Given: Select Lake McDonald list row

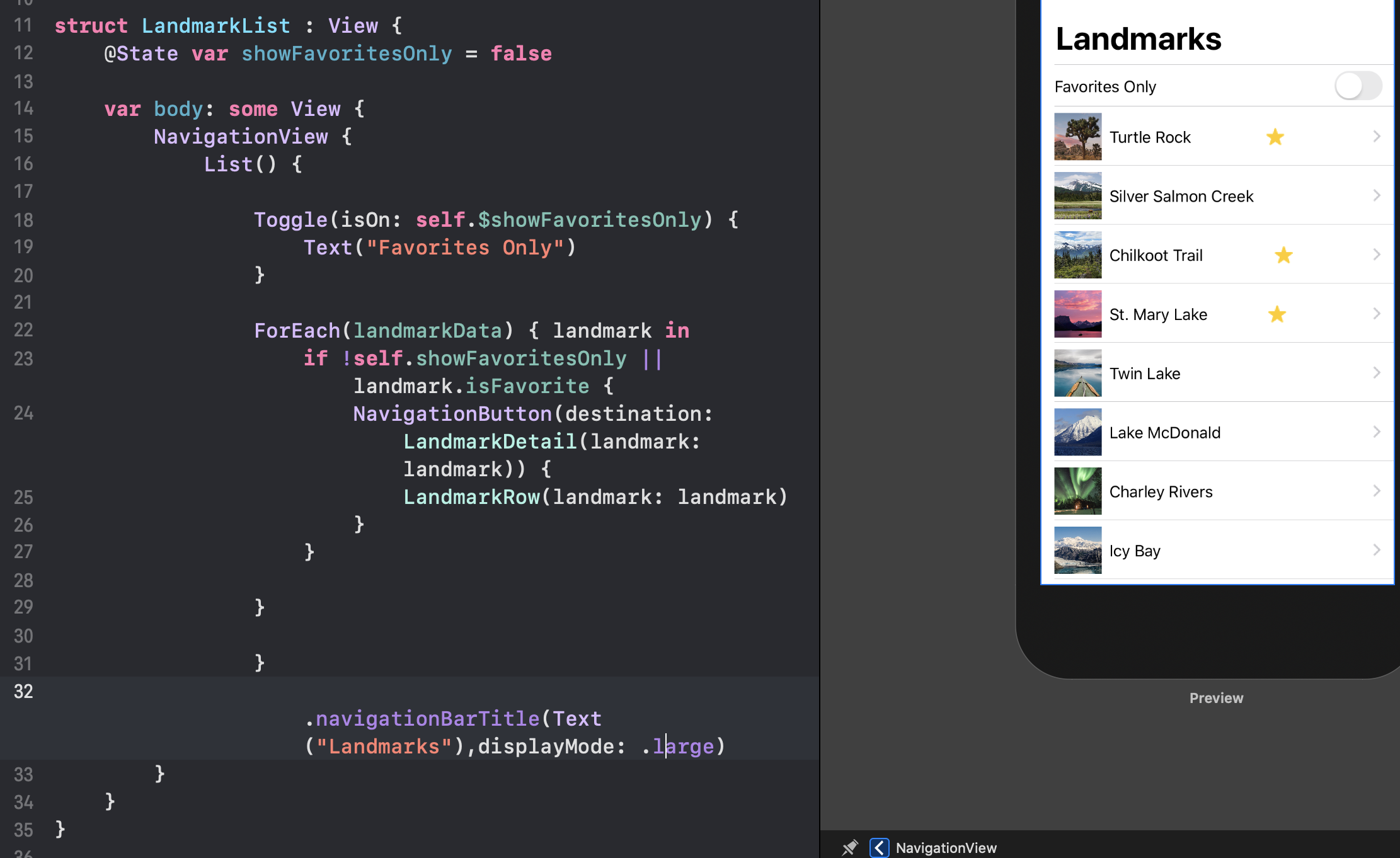Looking at the screenshot, I should click(x=1164, y=432).
